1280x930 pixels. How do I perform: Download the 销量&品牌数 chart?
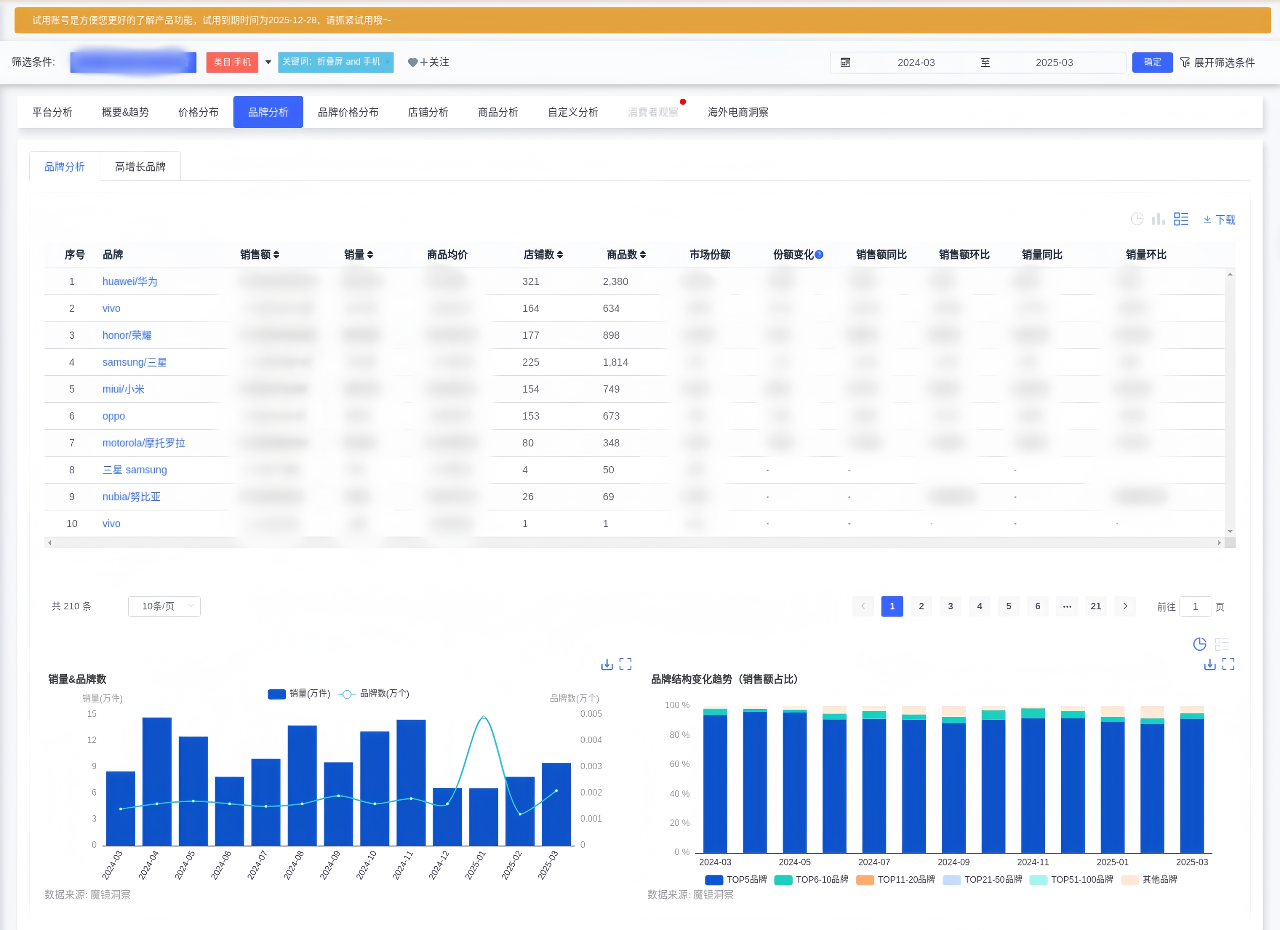[606, 664]
